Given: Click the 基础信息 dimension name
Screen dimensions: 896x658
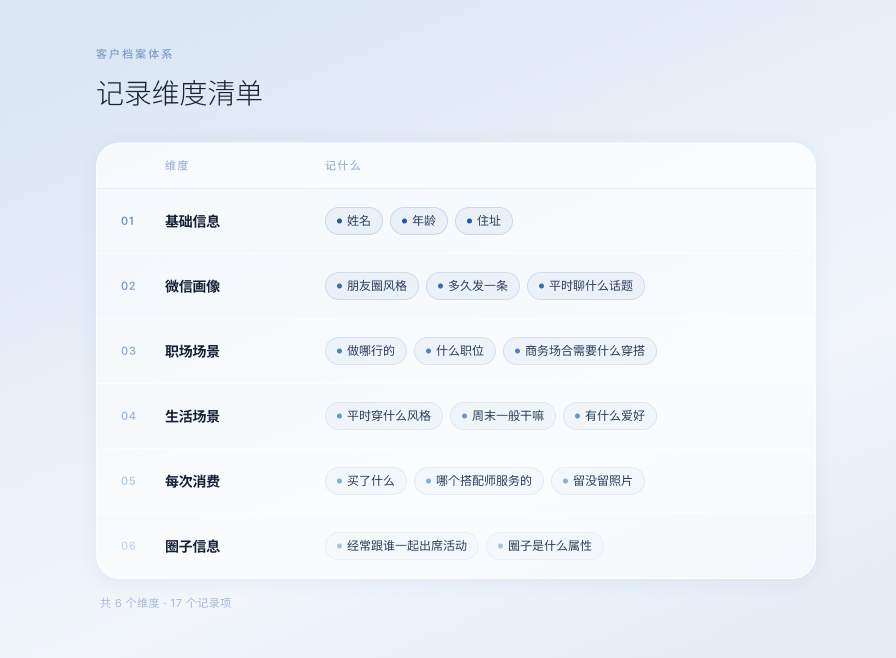Looking at the screenshot, I should click(193, 222).
